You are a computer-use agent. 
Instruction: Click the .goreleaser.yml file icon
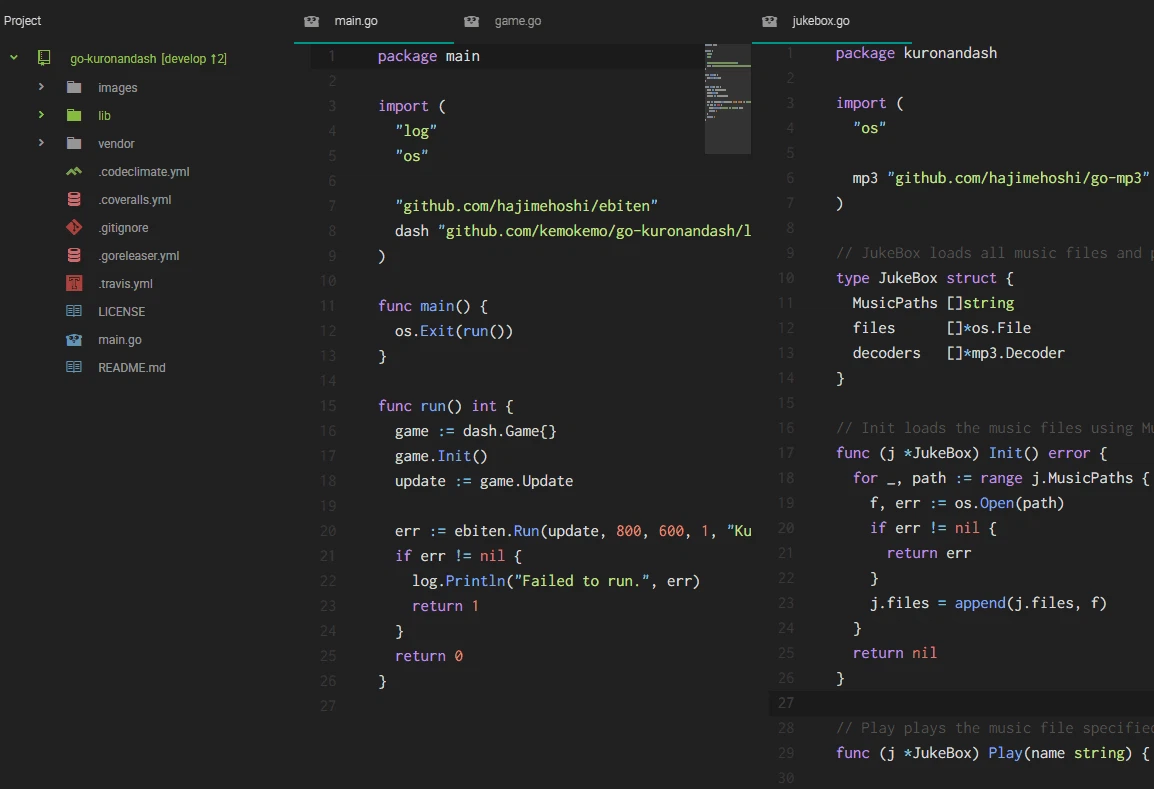click(x=73, y=255)
